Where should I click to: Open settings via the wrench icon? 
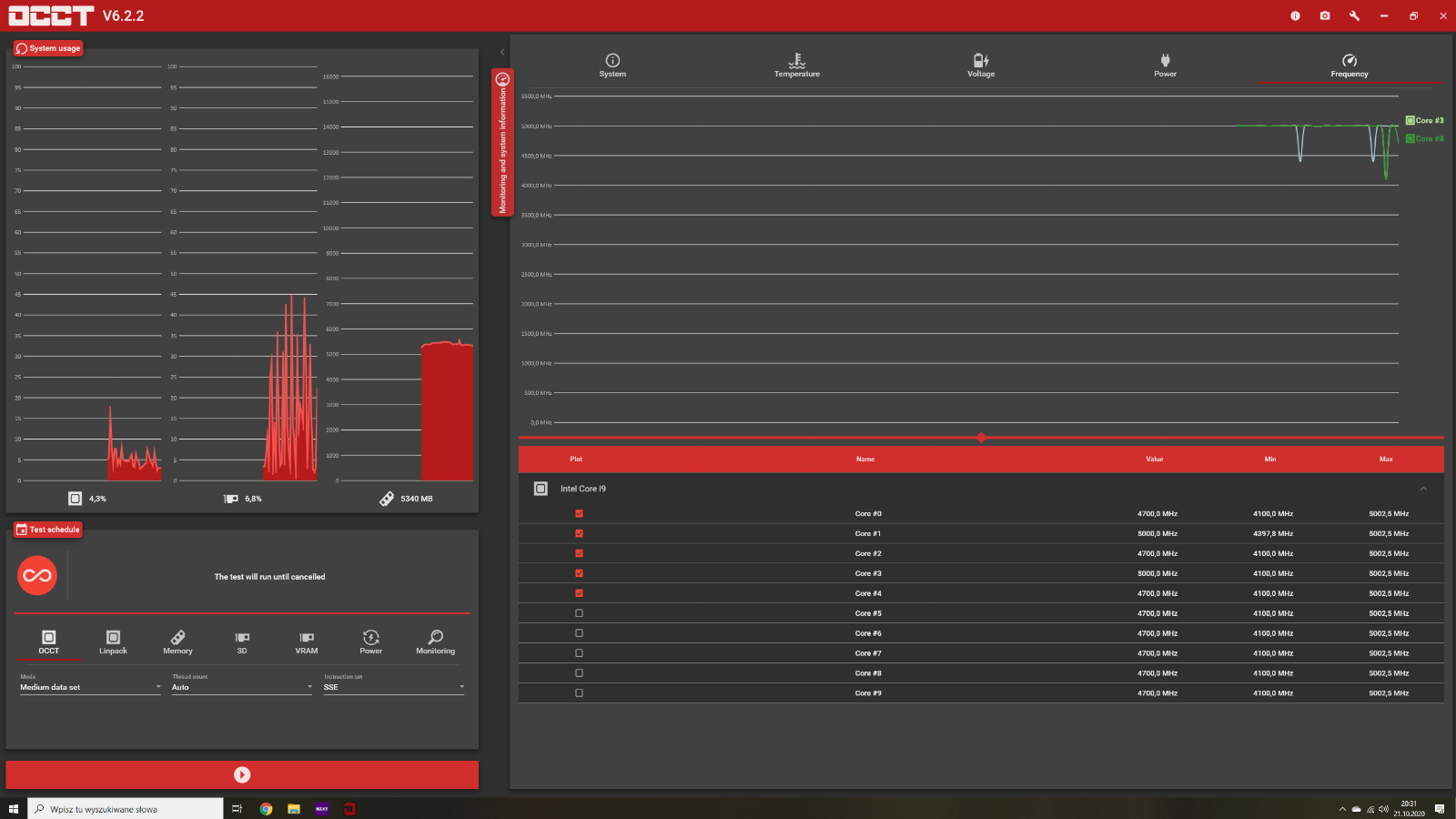click(1354, 15)
